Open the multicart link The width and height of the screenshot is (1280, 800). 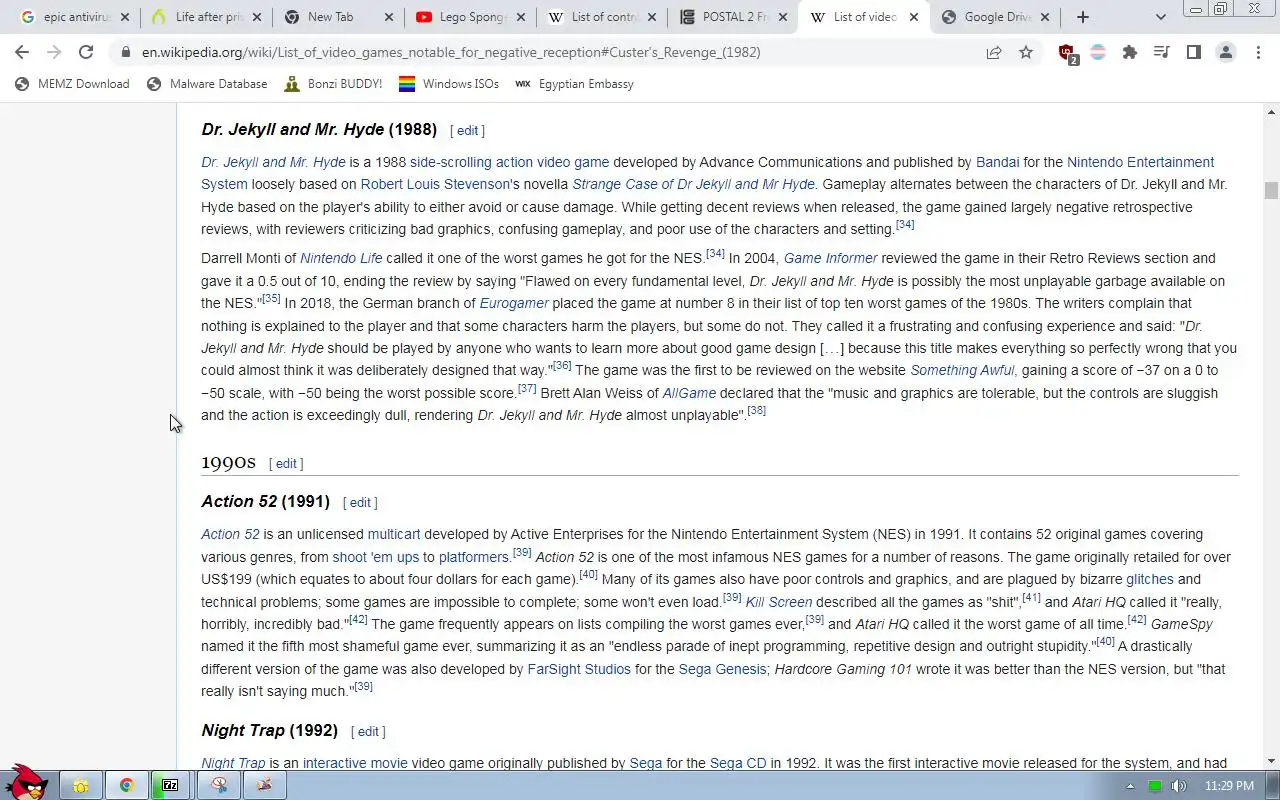click(394, 534)
